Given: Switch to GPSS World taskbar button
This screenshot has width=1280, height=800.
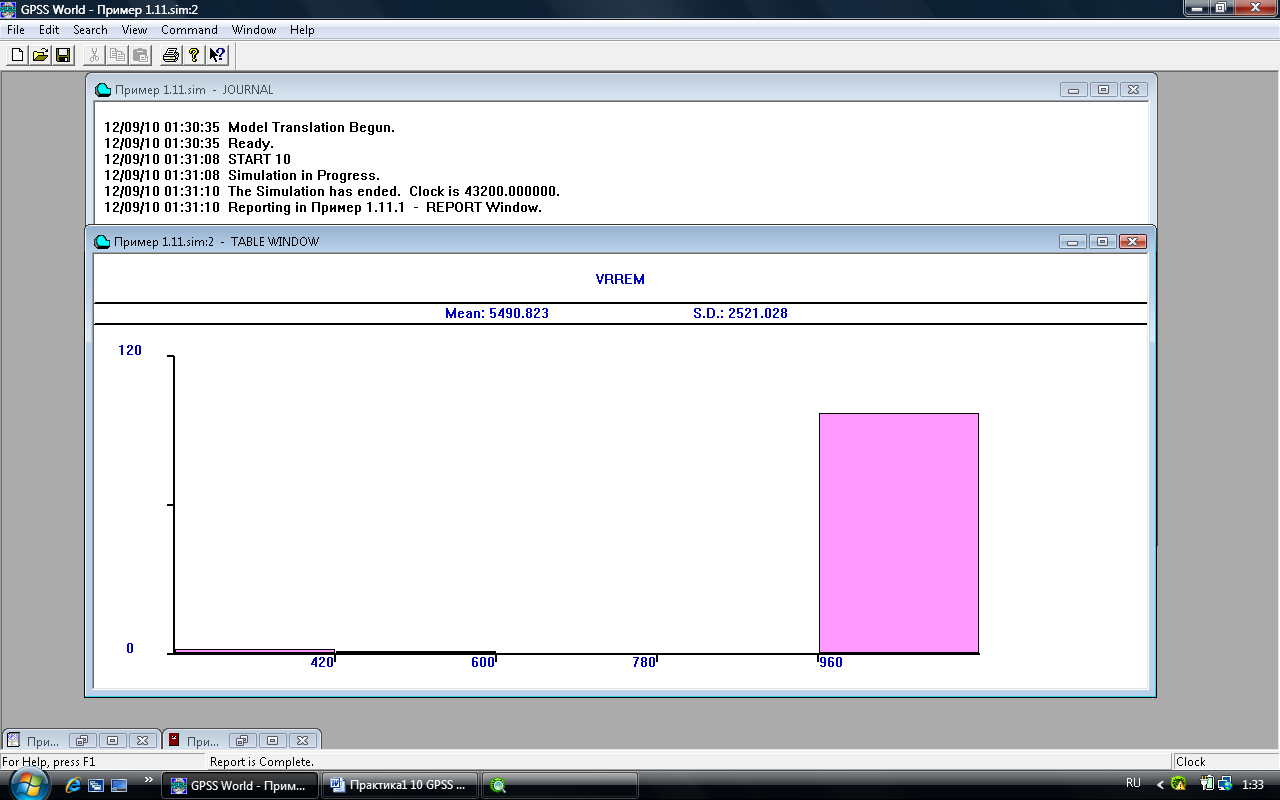Looking at the screenshot, I should [240, 785].
